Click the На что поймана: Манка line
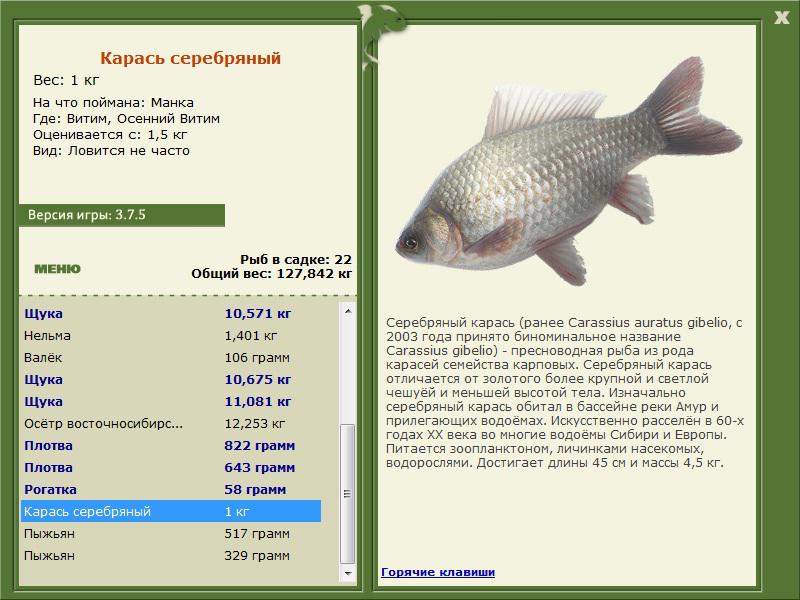The height and width of the screenshot is (600, 800). [113, 102]
